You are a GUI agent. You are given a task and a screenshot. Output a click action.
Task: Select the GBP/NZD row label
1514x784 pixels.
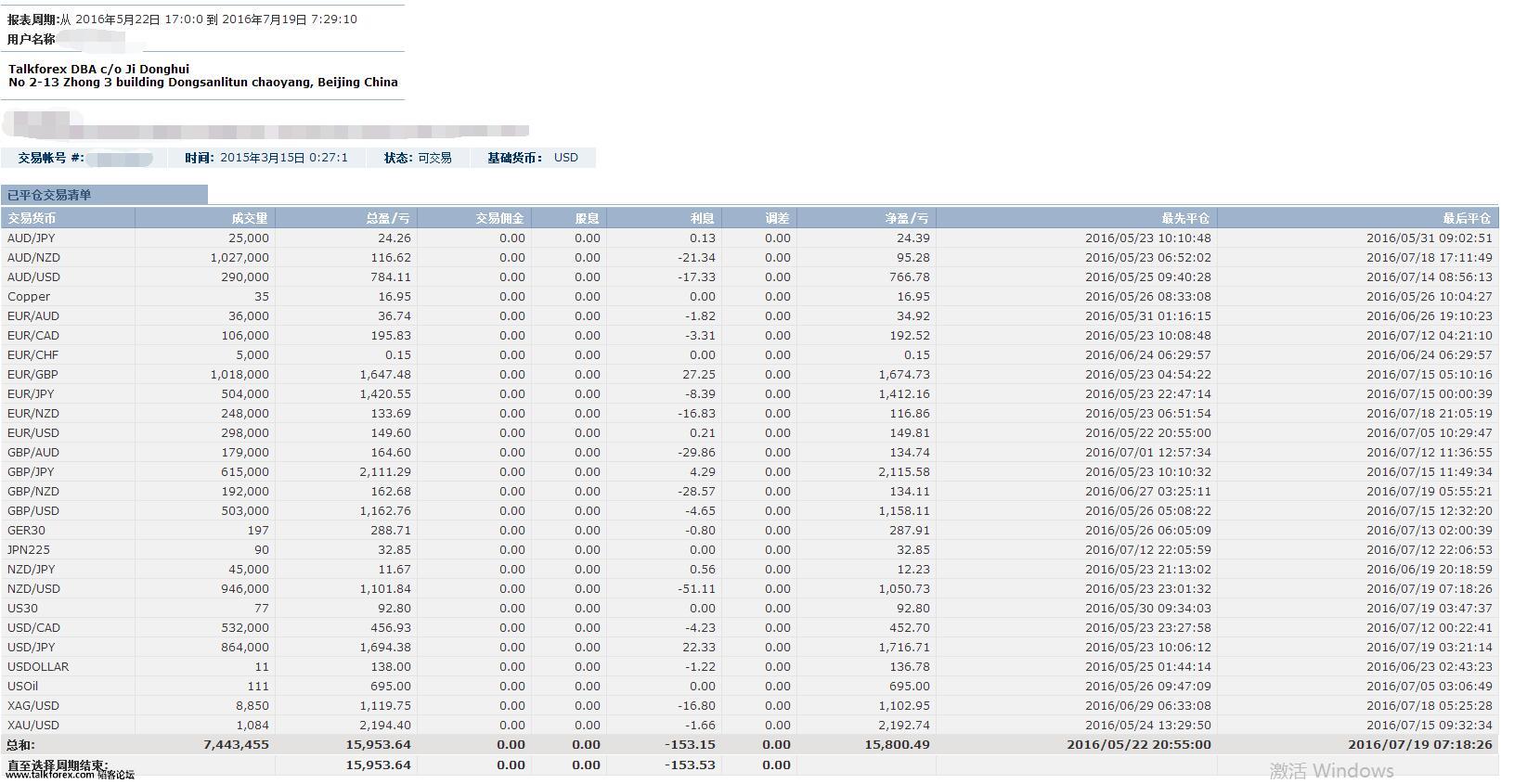pos(33,492)
